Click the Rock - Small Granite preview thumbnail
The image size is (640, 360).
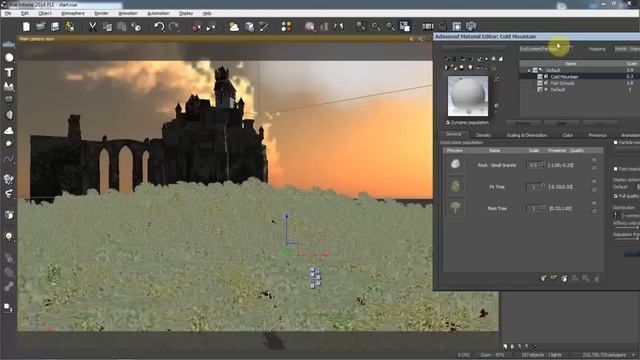[455, 164]
